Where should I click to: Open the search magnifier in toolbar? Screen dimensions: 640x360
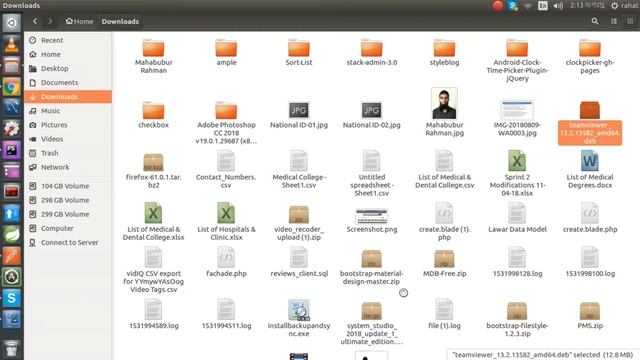click(595, 21)
